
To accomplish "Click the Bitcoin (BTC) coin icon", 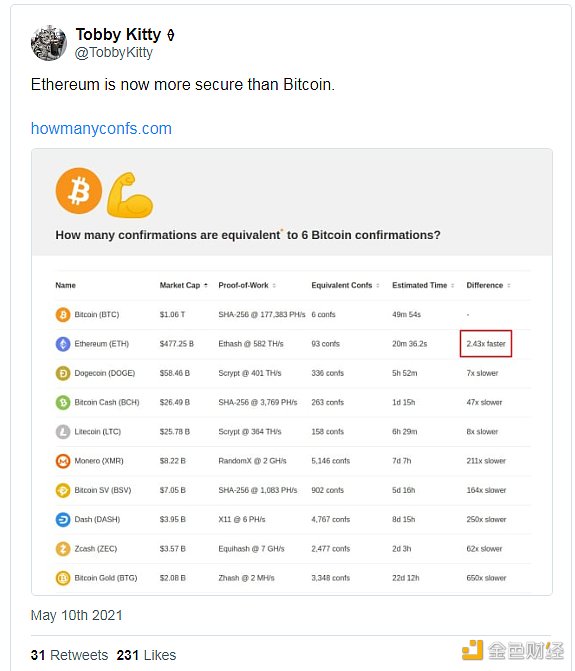I will [x=63, y=315].
